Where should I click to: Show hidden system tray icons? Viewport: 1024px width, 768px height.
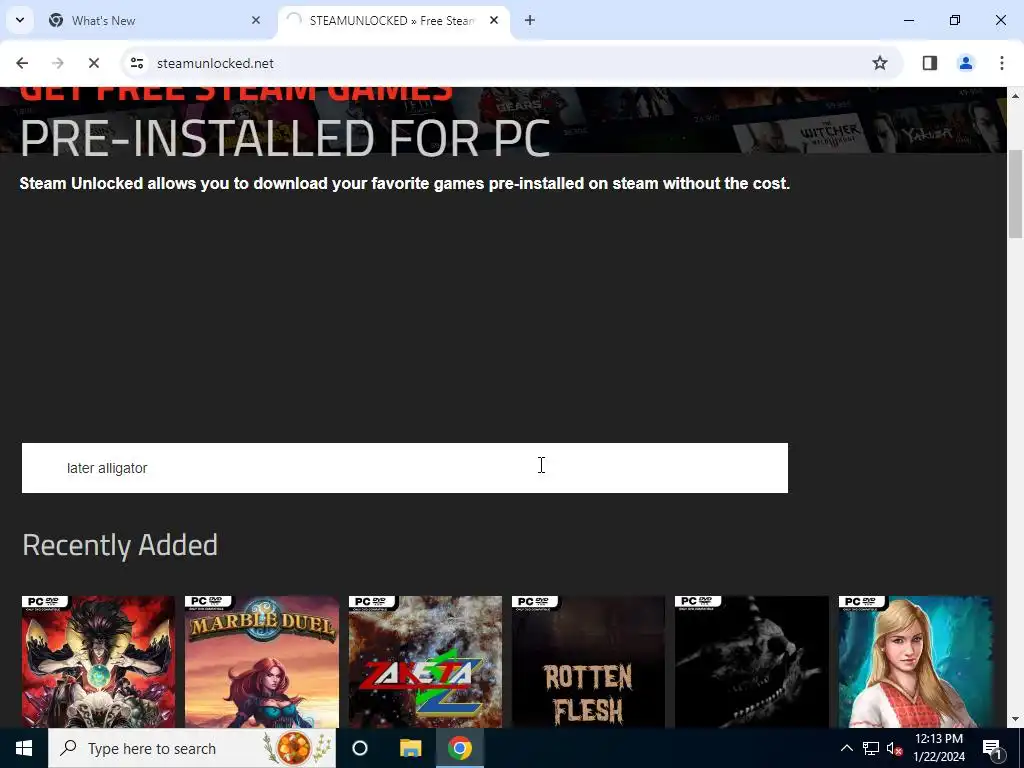[x=846, y=748]
